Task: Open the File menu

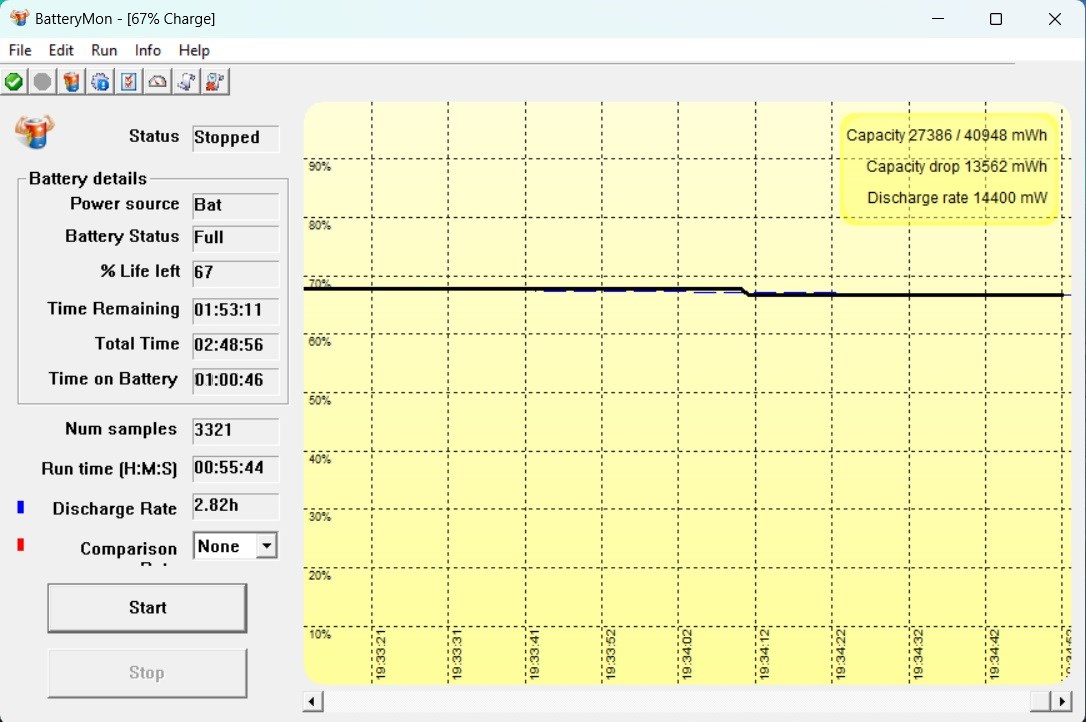Action: pyautogui.click(x=20, y=51)
